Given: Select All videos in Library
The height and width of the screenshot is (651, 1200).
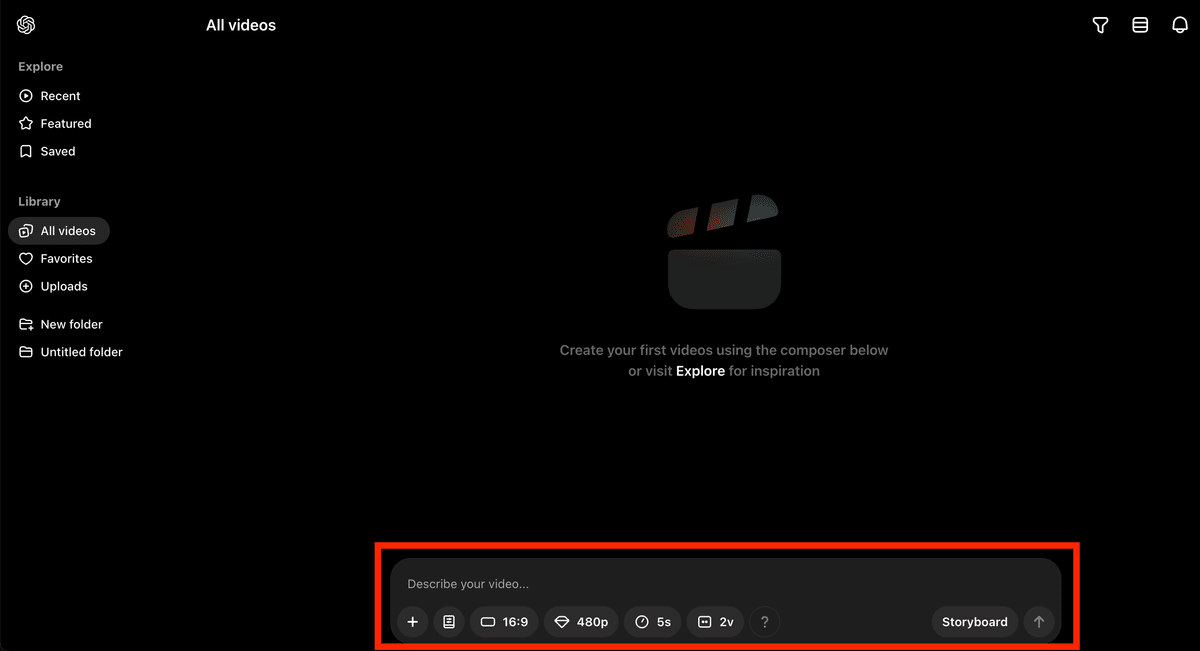Looking at the screenshot, I should click(x=59, y=231).
